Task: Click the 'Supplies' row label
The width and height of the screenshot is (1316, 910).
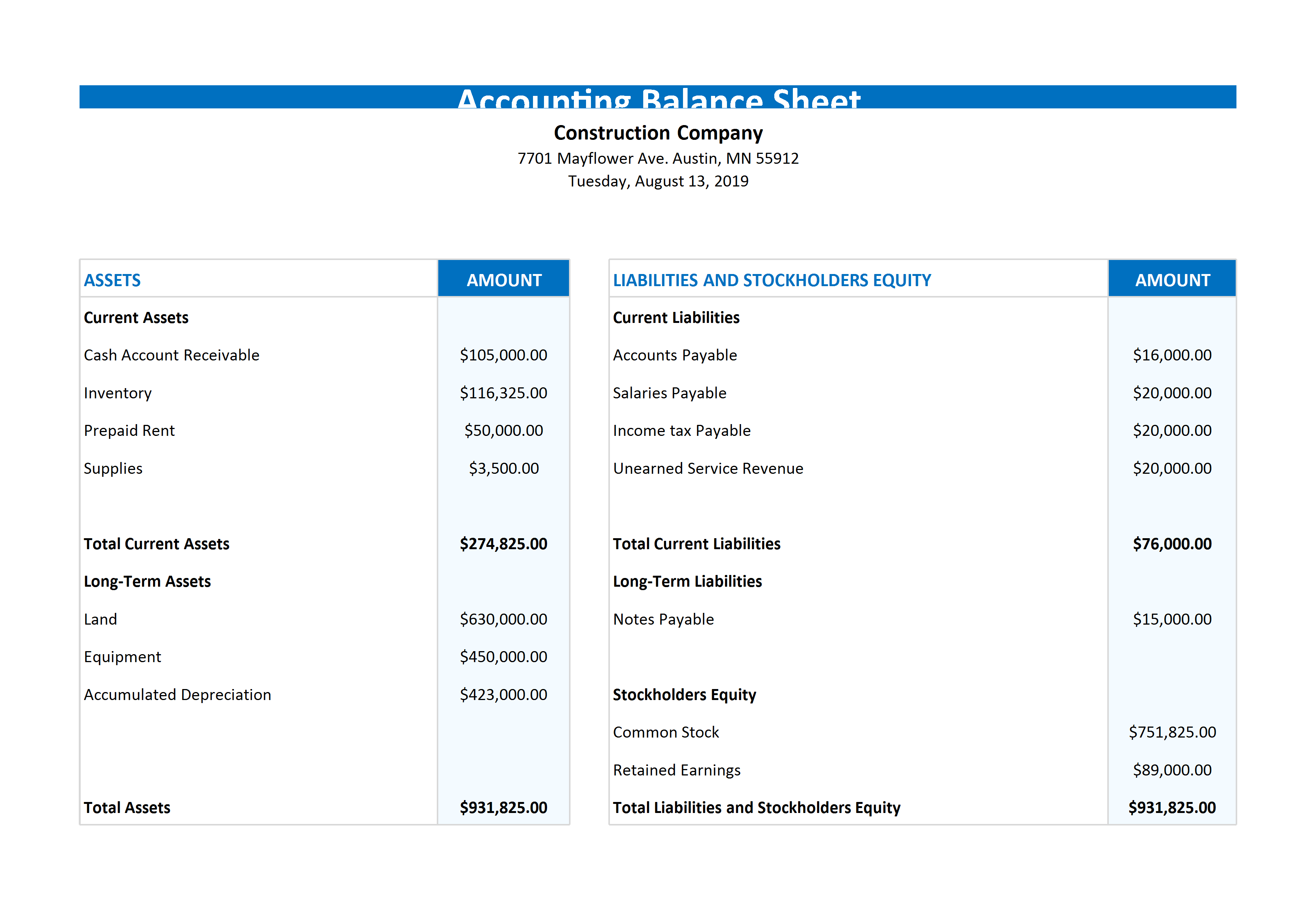Action: (x=113, y=469)
